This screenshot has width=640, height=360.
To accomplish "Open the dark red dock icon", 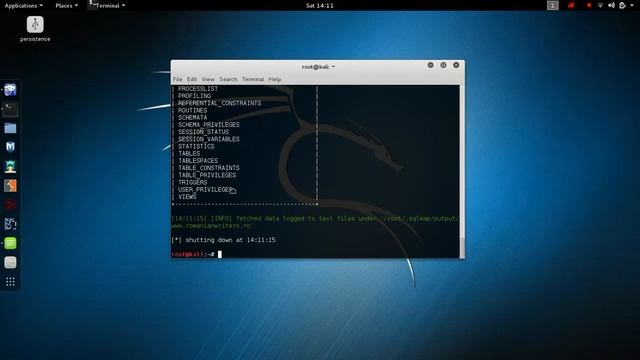I will tap(10, 205).
